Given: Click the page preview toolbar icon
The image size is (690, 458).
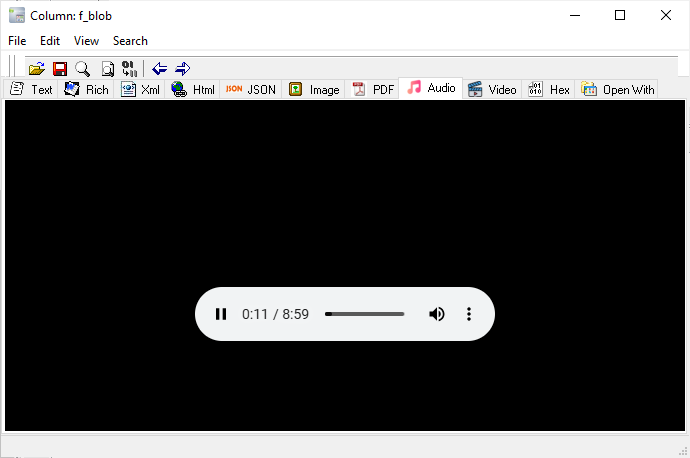Looking at the screenshot, I should coord(106,68).
